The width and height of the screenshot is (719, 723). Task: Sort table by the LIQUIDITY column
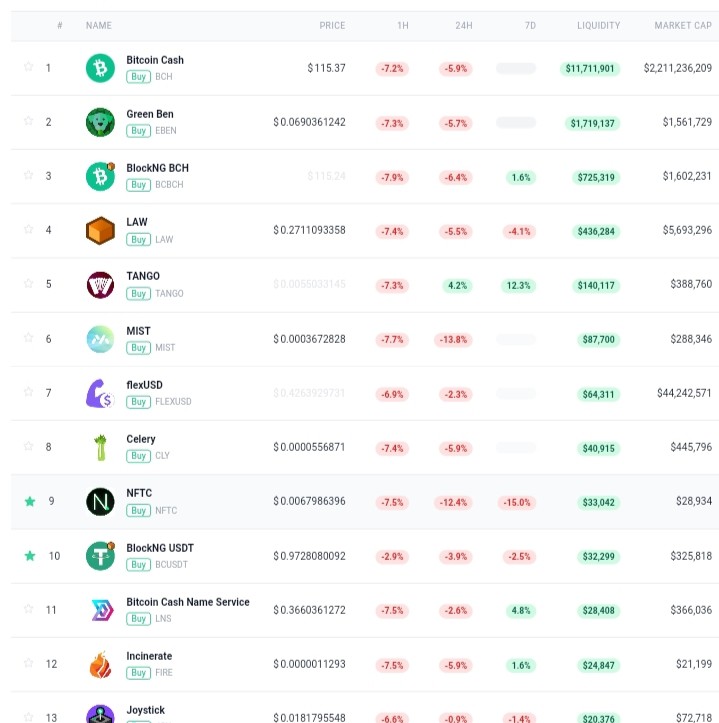tap(598, 26)
